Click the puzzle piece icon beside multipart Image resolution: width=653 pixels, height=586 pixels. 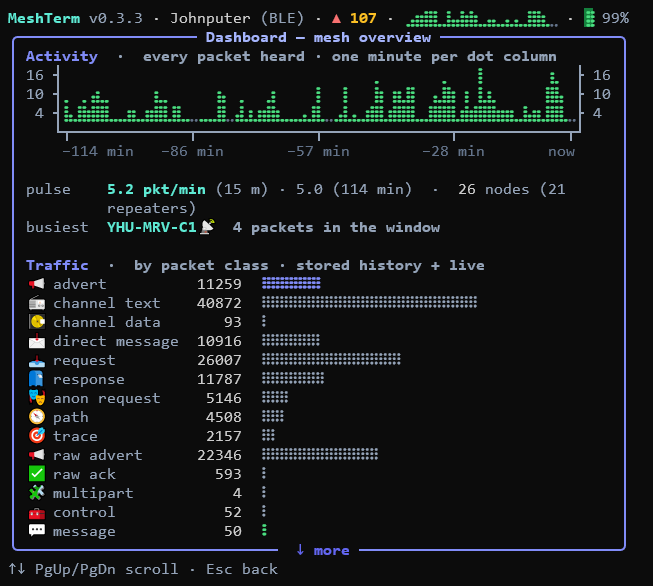37,493
